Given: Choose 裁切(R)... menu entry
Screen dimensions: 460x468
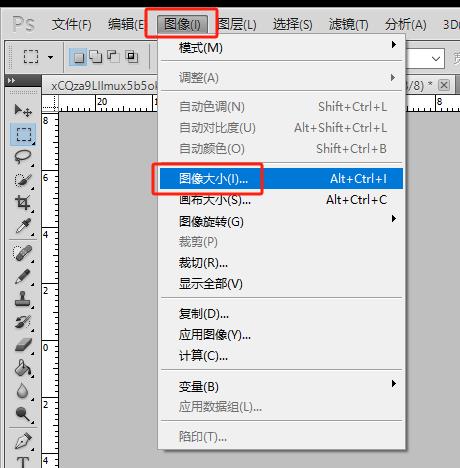Looking at the screenshot, I should tap(282, 263).
